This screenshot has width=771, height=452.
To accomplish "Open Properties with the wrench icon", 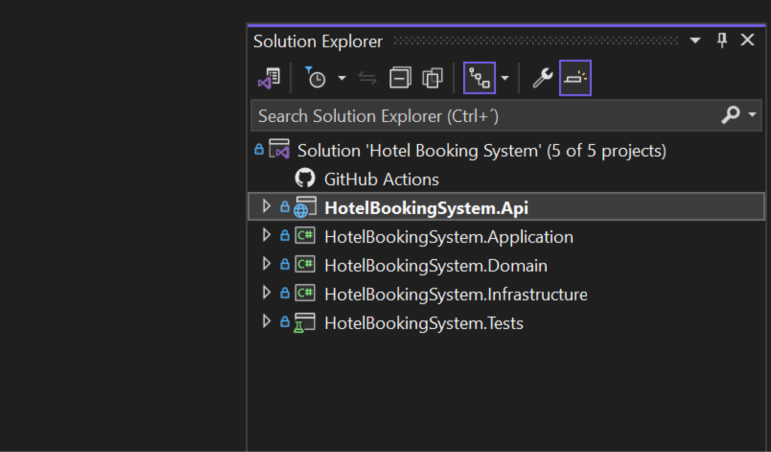I will [x=542, y=78].
